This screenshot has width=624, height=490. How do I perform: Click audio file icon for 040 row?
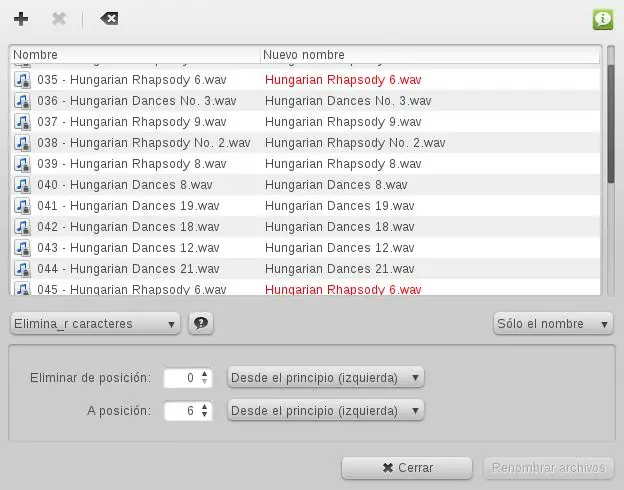tap(22, 185)
